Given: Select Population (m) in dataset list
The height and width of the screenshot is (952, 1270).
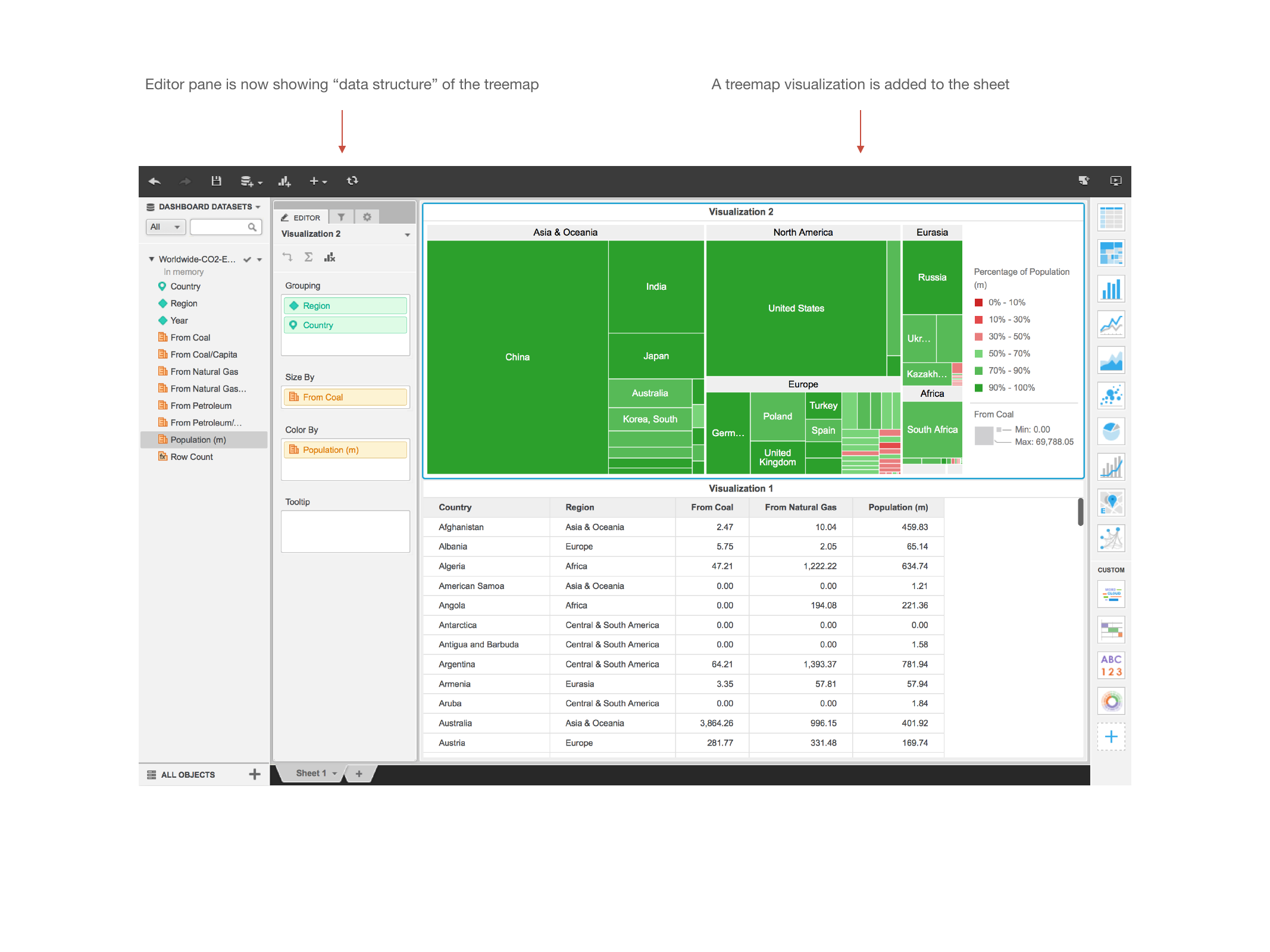Looking at the screenshot, I should 204,440.
